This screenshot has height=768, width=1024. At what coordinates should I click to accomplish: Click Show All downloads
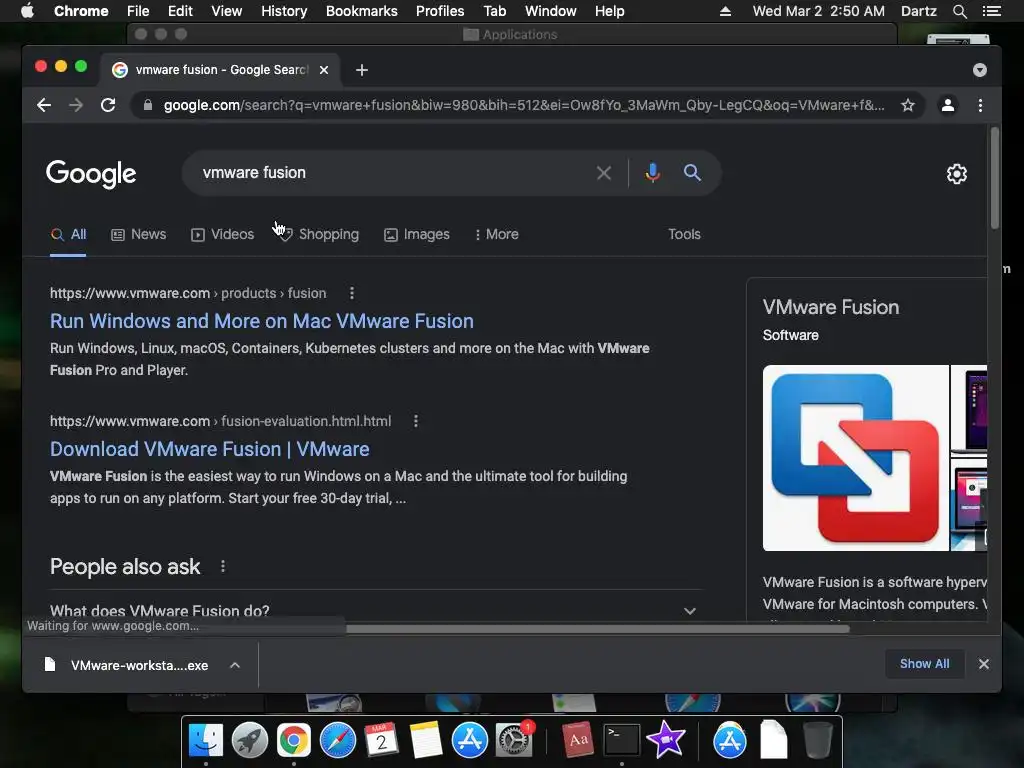pyautogui.click(x=924, y=664)
